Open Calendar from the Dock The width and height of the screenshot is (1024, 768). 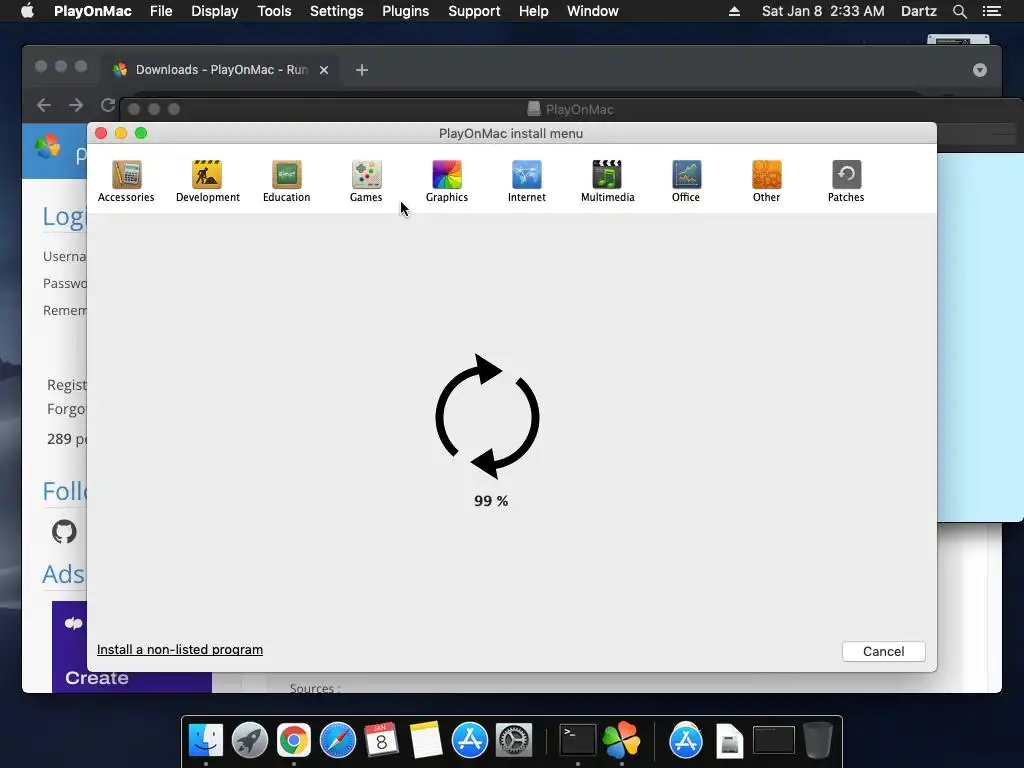point(381,741)
